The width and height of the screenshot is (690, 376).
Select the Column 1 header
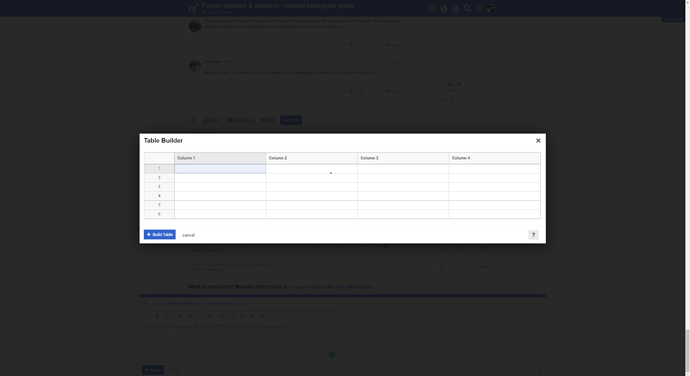pos(220,158)
